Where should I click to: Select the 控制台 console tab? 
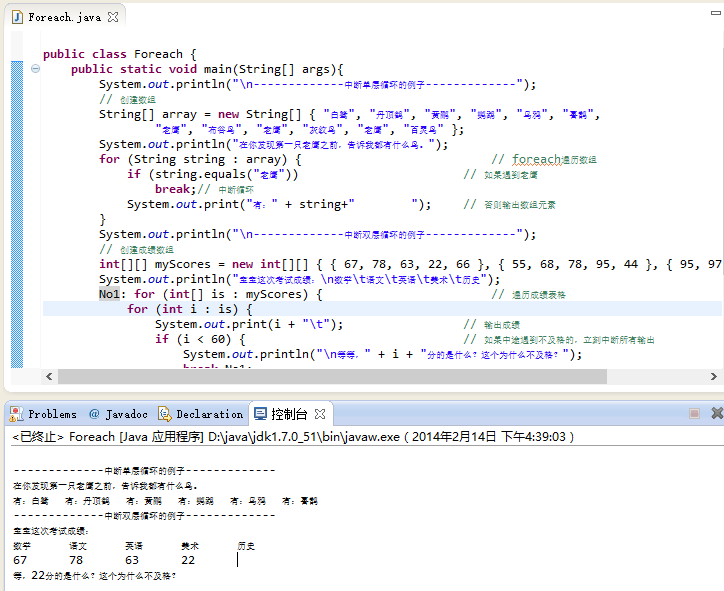289,414
